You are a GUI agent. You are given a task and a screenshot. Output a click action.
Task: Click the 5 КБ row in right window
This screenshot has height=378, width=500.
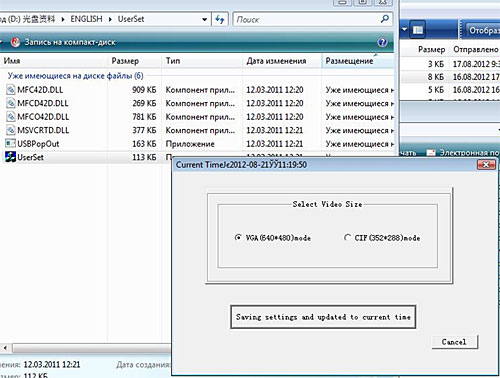pyautogui.click(x=450, y=90)
